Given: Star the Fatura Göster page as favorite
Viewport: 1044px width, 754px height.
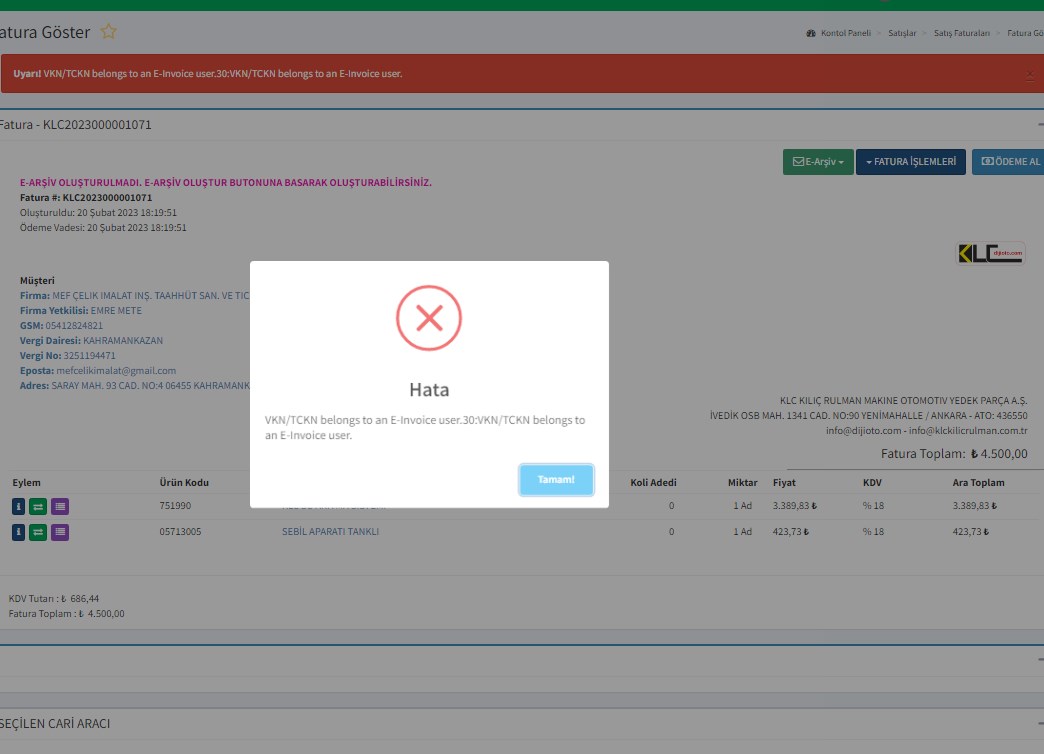Looking at the screenshot, I should [x=109, y=32].
